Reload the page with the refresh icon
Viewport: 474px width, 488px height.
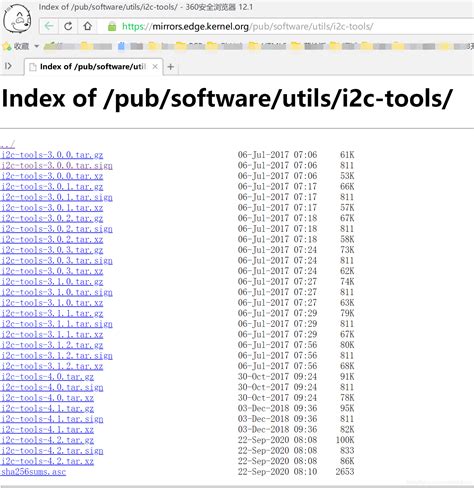[x=68, y=26]
